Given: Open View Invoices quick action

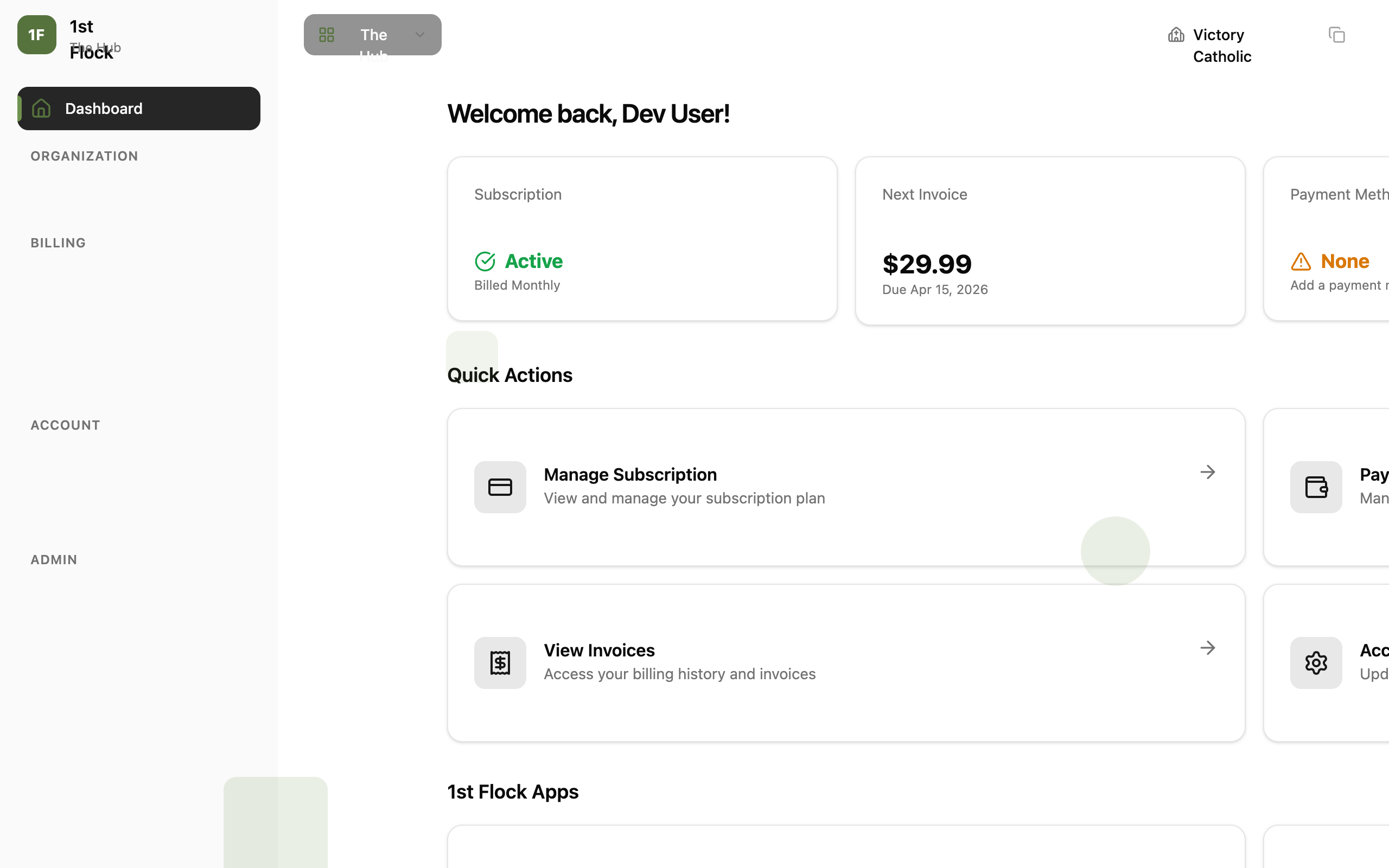Looking at the screenshot, I should 846,663.
